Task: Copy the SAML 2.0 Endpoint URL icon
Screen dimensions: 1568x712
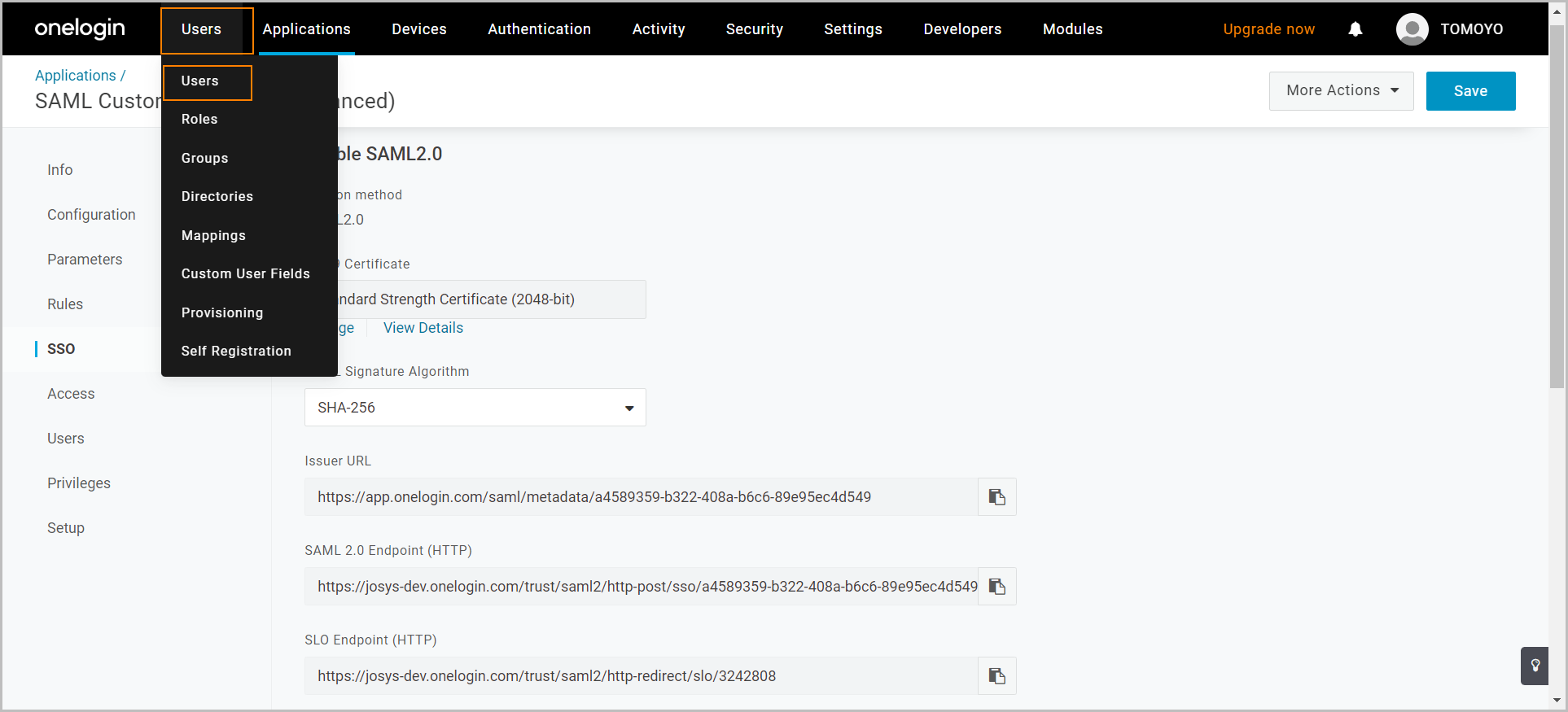Action: click(x=997, y=587)
